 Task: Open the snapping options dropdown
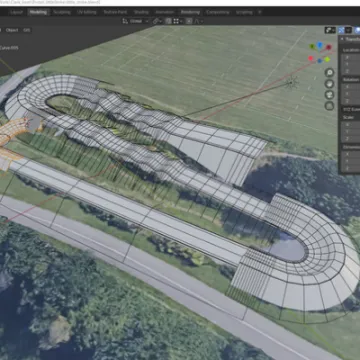click(x=177, y=21)
